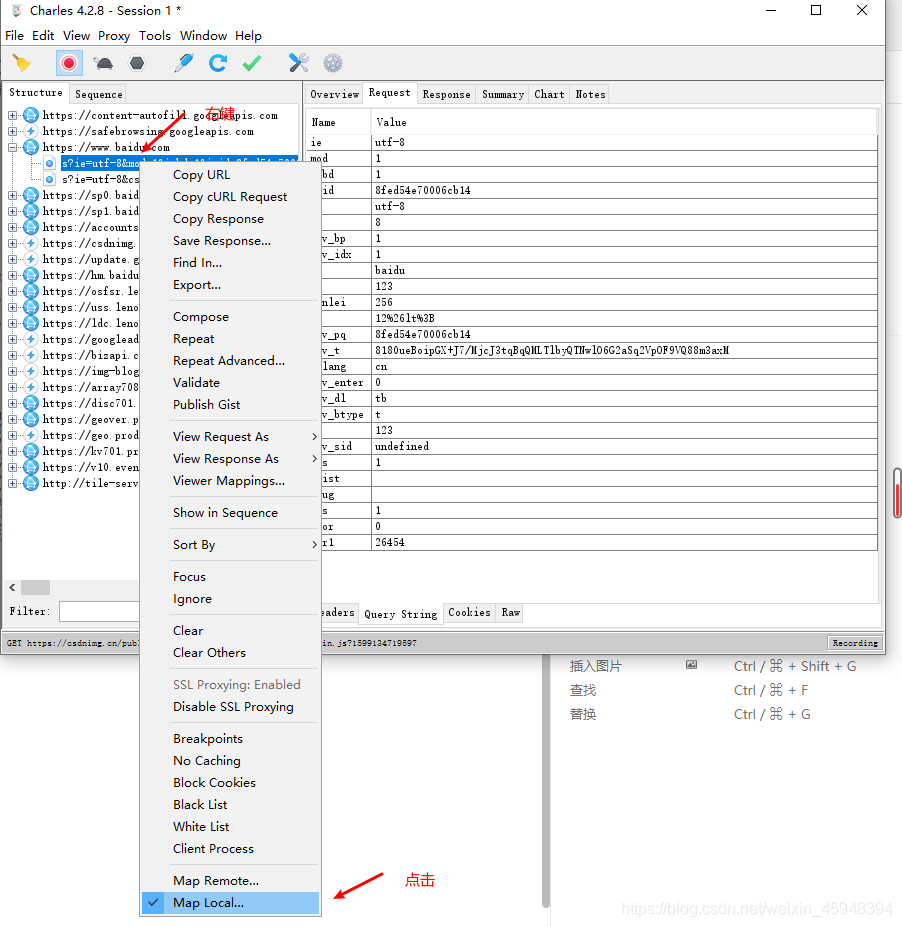Click lightning icon of img-blog host
902x927 pixels.
(x=31, y=371)
